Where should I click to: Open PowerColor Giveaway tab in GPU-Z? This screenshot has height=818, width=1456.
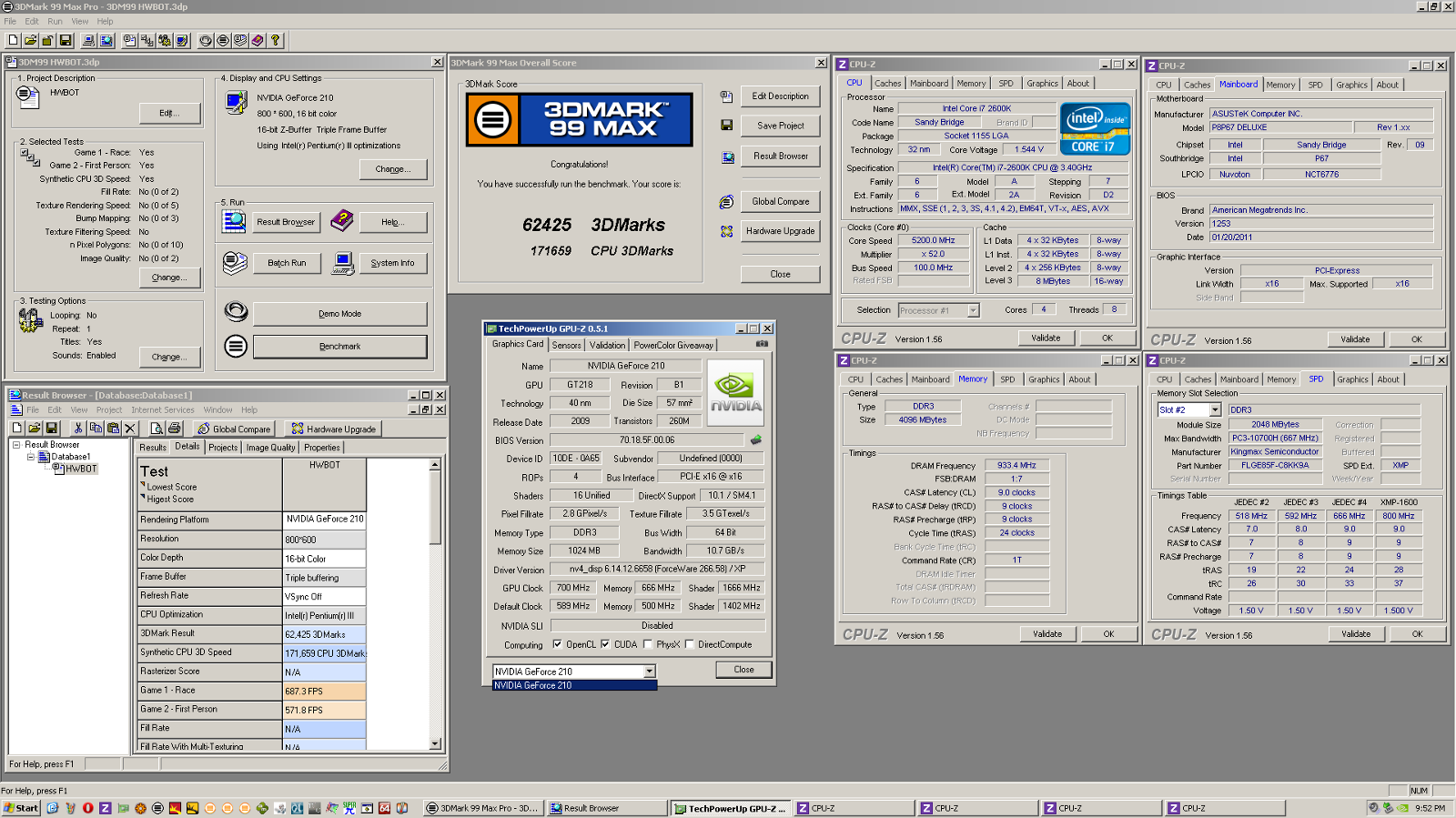(x=673, y=345)
